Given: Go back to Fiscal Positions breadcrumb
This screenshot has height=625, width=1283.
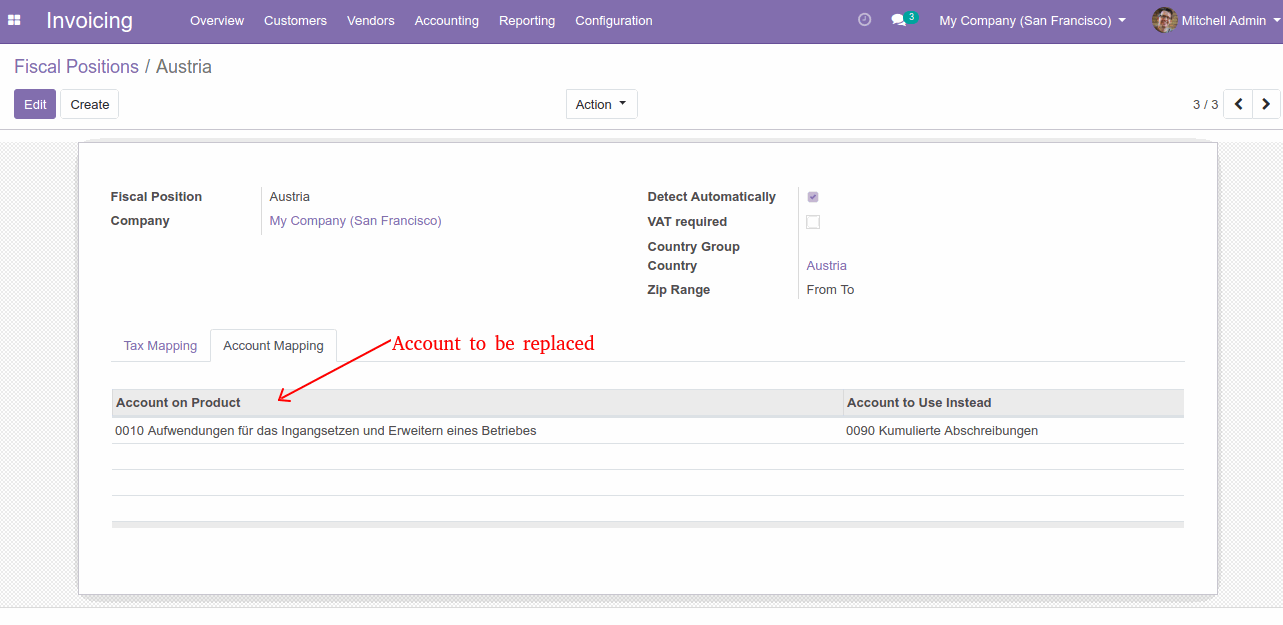Looking at the screenshot, I should (x=76, y=67).
